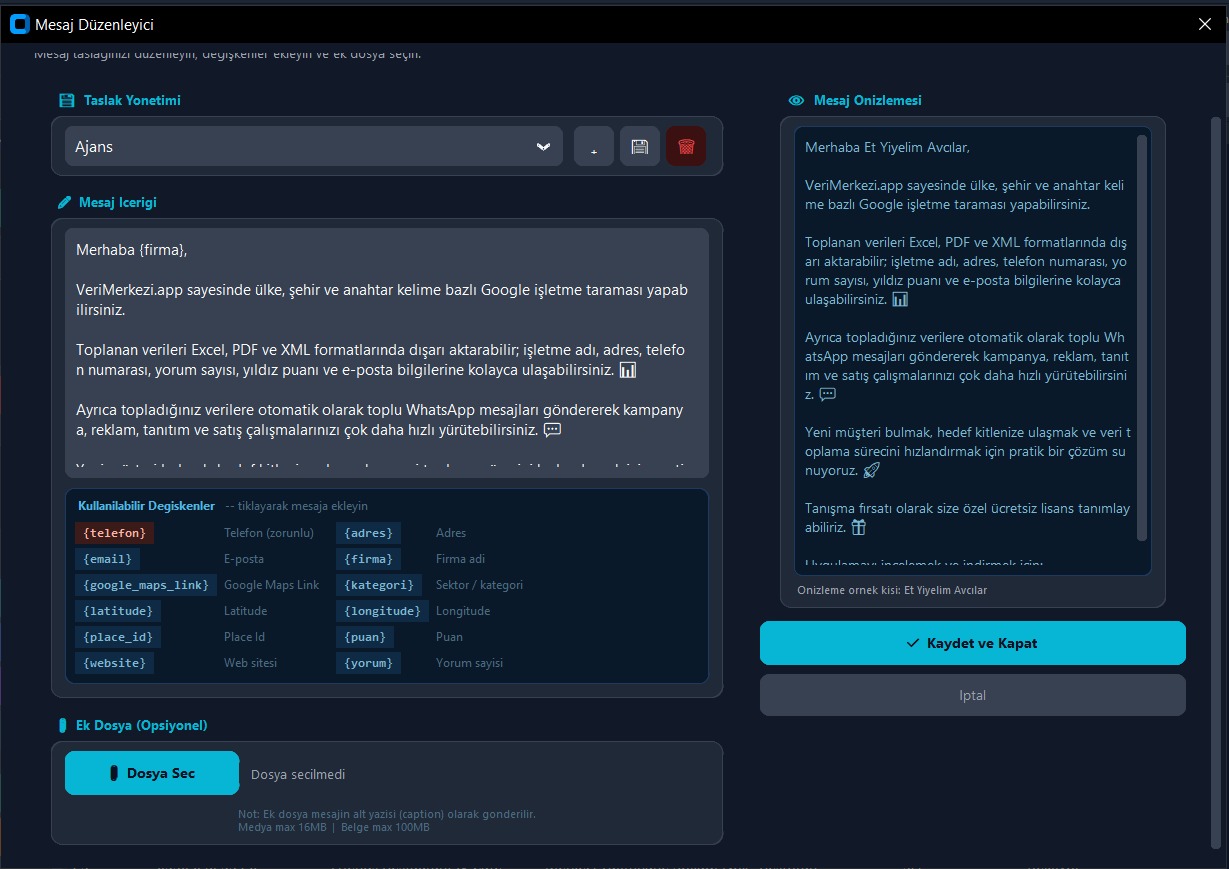
Task: Click Kaydet ve Kapat button
Action: (x=973, y=643)
